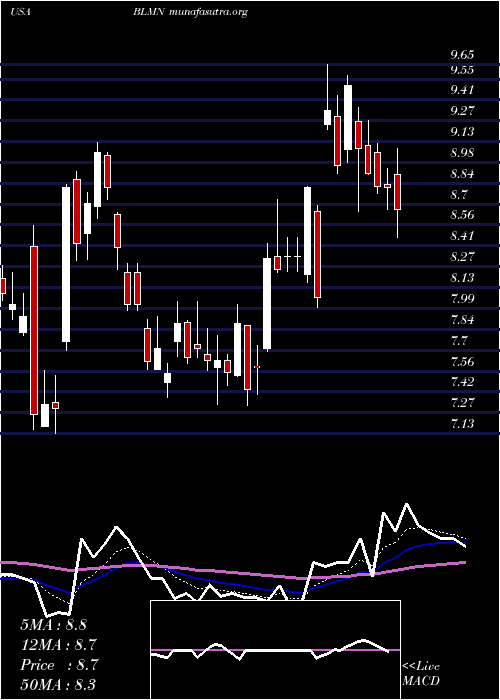Select the 7.27 price level label

click(x=462, y=403)
